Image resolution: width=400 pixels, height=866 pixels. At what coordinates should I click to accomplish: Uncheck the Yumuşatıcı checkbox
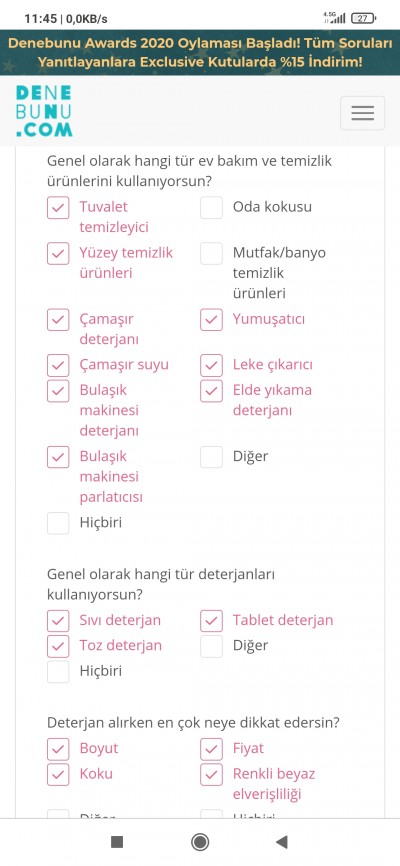211,320
